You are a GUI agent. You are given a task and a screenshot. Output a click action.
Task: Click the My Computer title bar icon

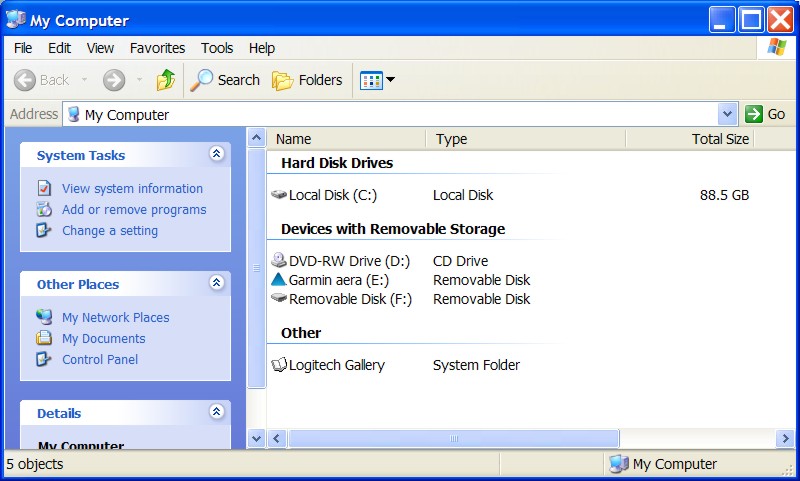[16, 19]
